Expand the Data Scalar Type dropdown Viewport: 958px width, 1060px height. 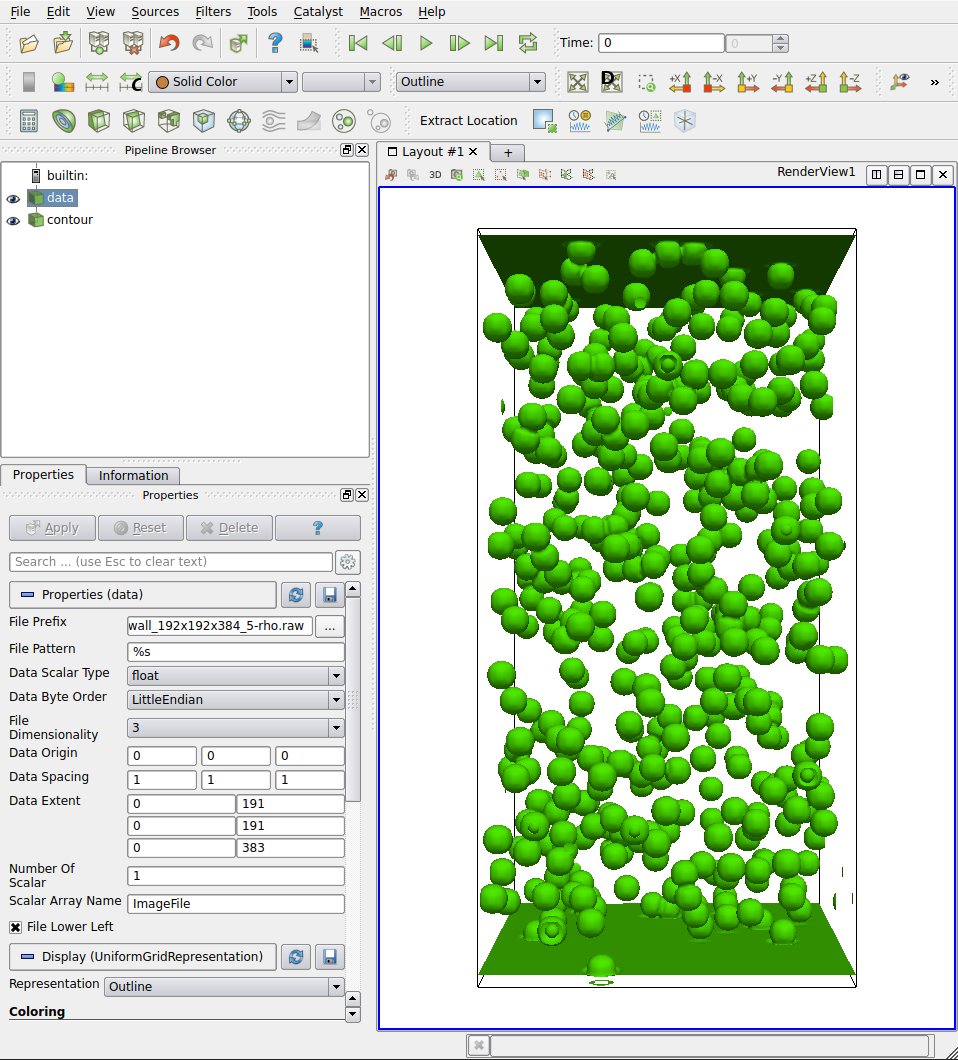click(x=235, y=676)
